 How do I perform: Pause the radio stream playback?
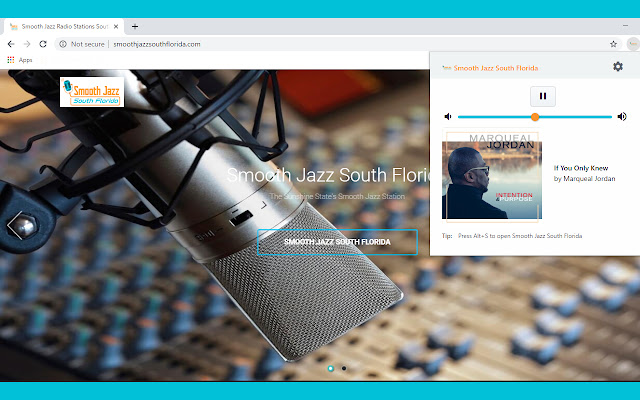coord(542,96)
